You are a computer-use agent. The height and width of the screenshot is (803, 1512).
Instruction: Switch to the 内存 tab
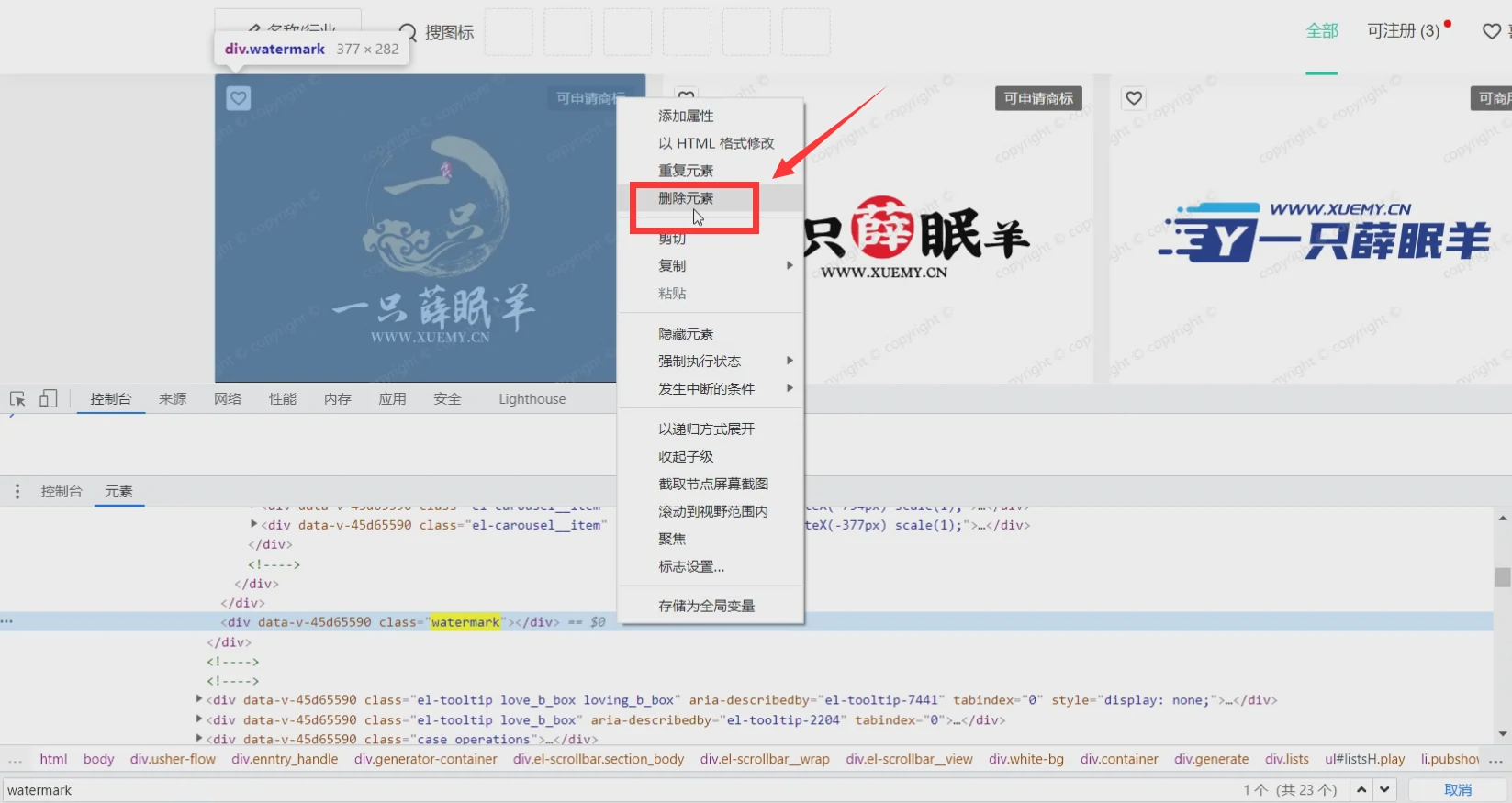coord(338,399)
